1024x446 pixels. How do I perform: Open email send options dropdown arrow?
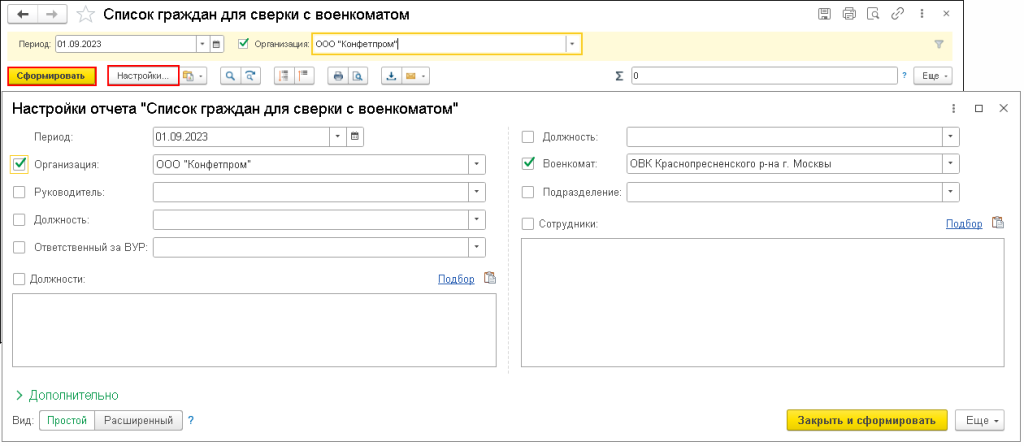(x=424, y=76)
